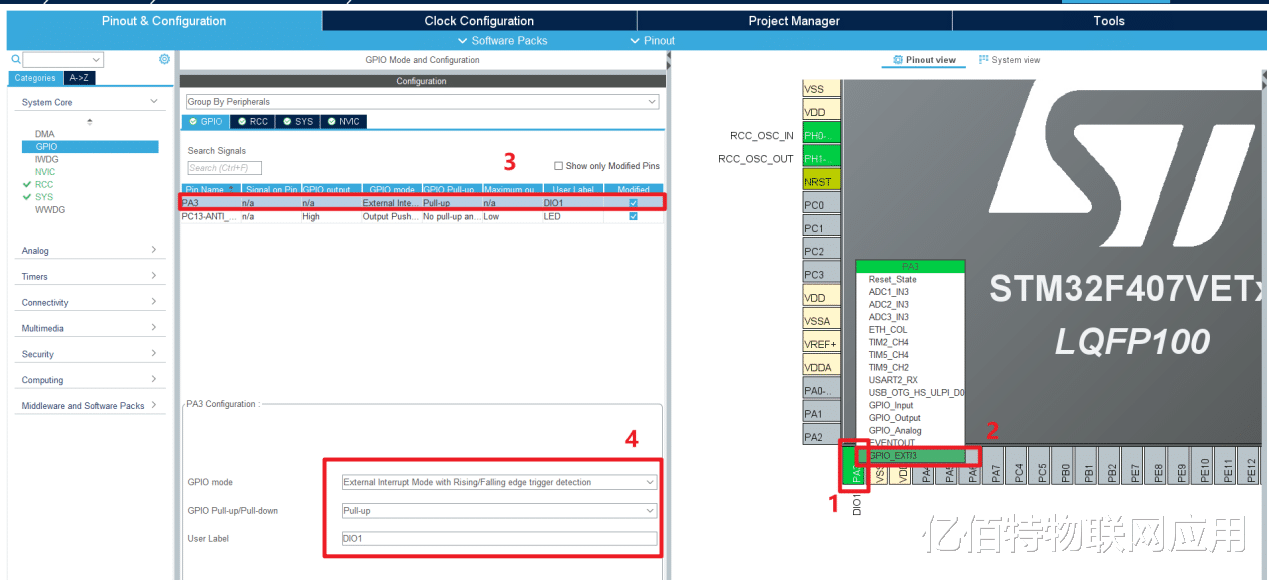This screenshot has height=580, width=1269.
Task: Click the top VSS pin
Action: [822, 89]
